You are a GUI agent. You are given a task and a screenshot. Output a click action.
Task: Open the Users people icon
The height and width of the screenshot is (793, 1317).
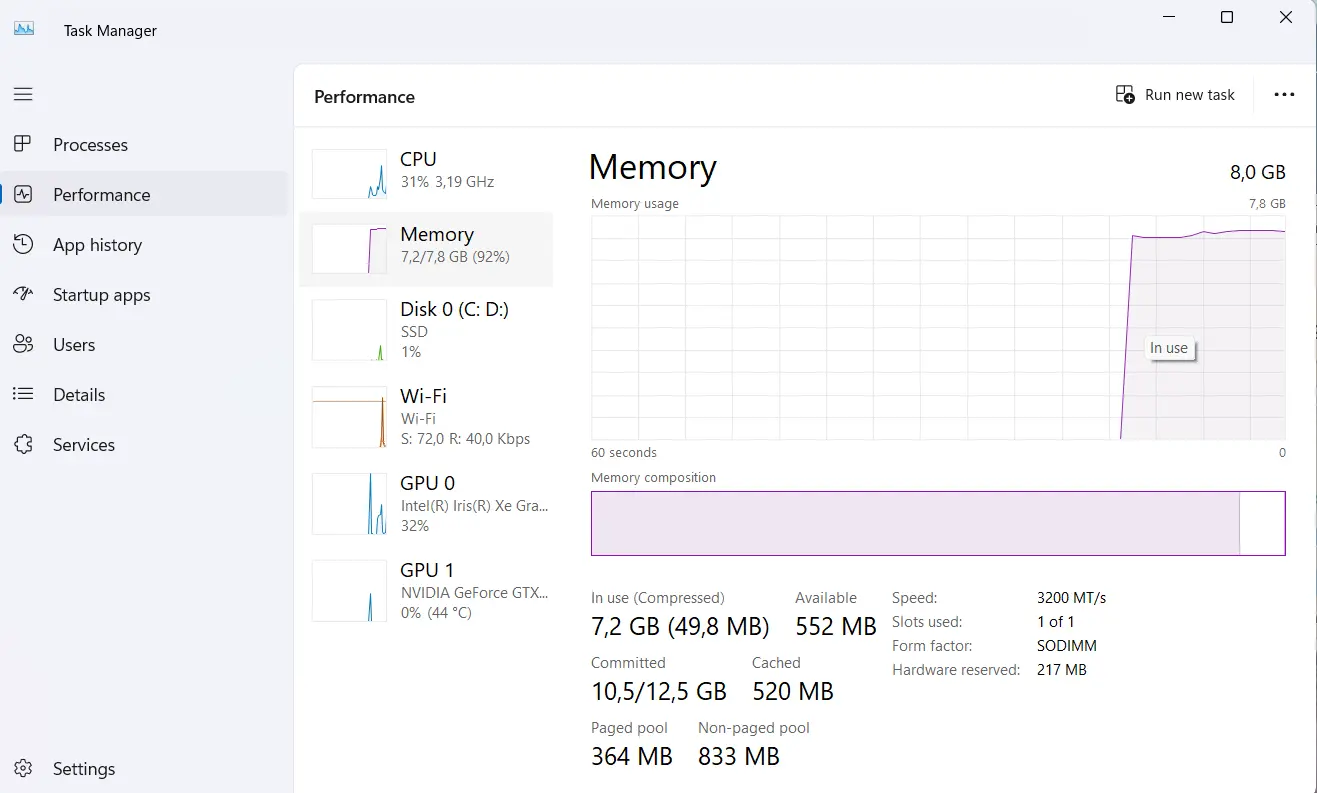point(23,344)
